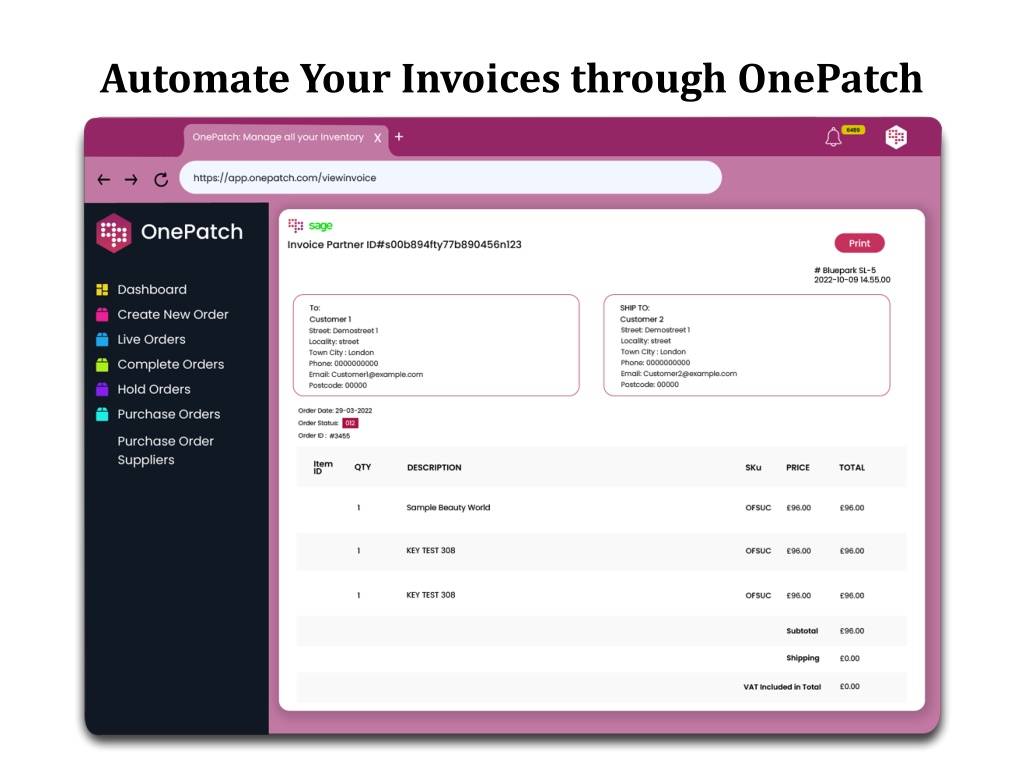Click Order ID #3455
1024x768 pixels.
(324, 436)
